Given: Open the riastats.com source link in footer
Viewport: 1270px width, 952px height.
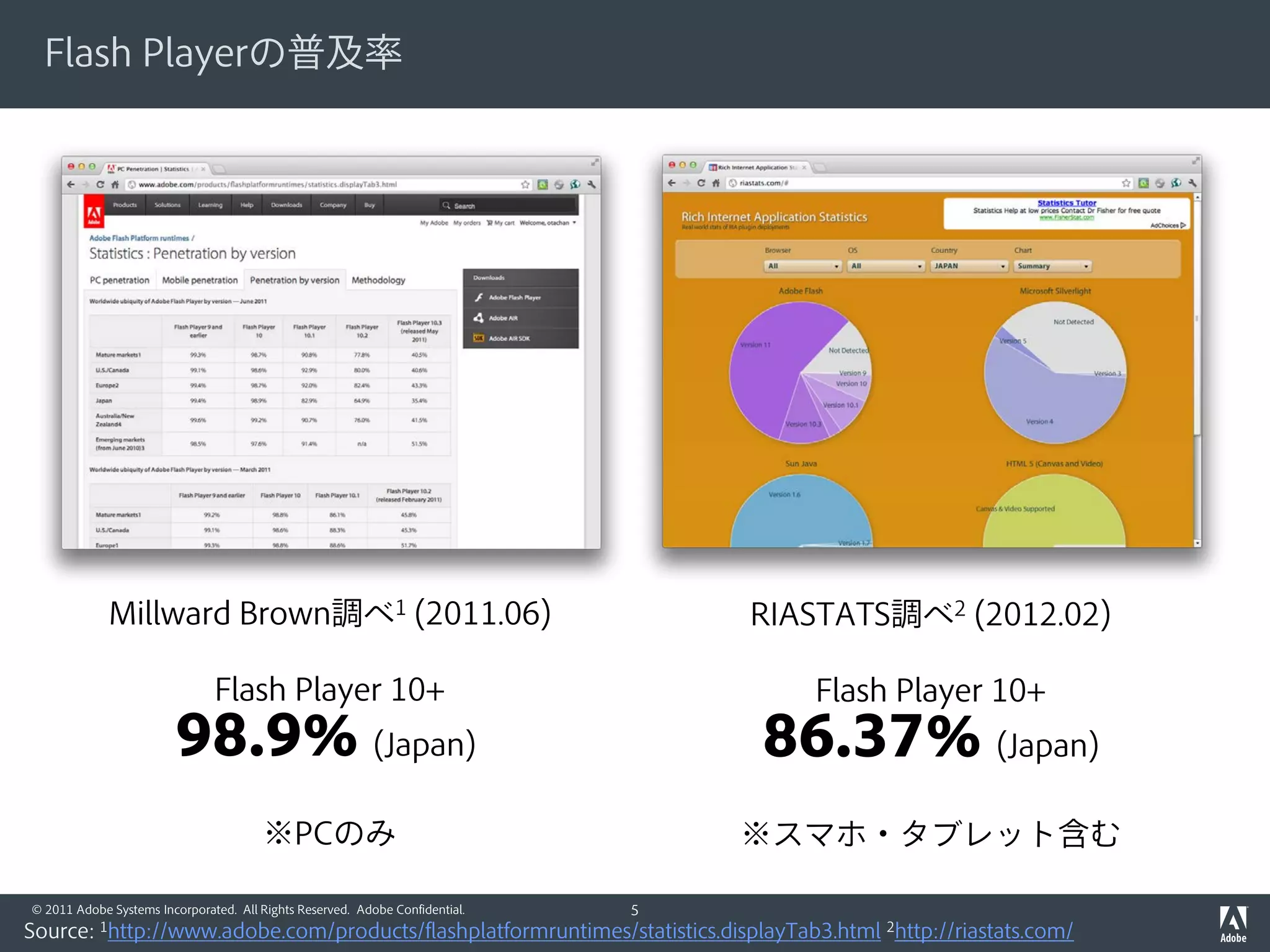Looking at the screenshot, I should pyautogui.click(x=984, y=931).
